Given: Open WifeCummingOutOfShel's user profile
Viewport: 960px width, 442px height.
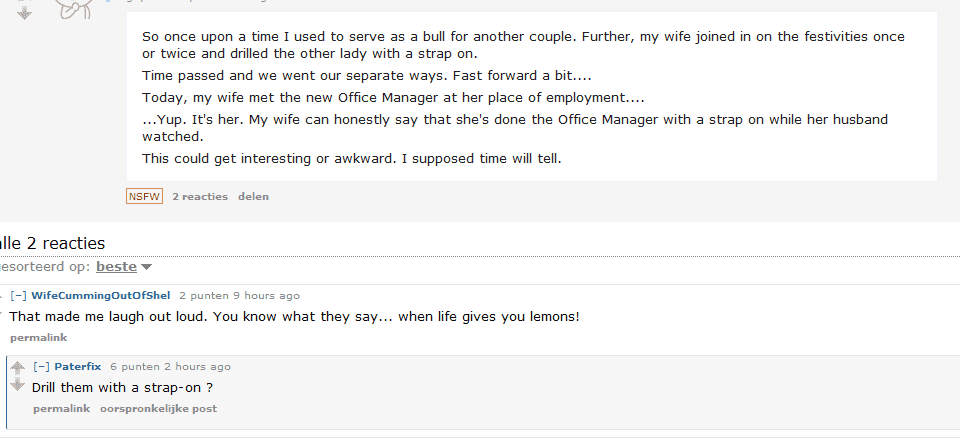Looking at the screenshot, I should (101, 296).
